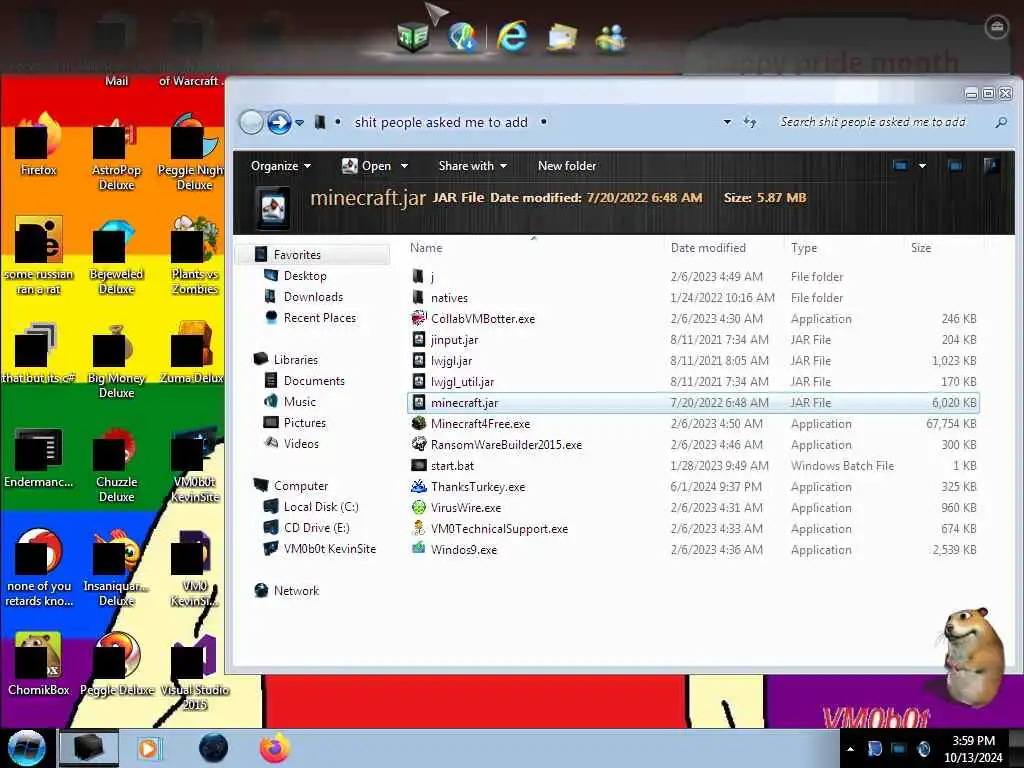Click the taskbar clock
The height and width of the screenshot is (768, 1024).
coord(973,749)
